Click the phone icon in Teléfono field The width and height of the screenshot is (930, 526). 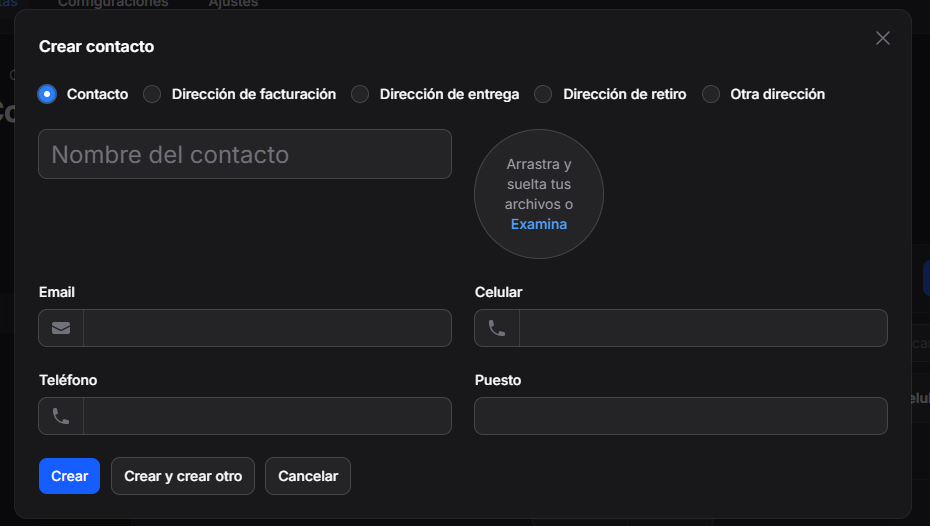coord(61,416)
